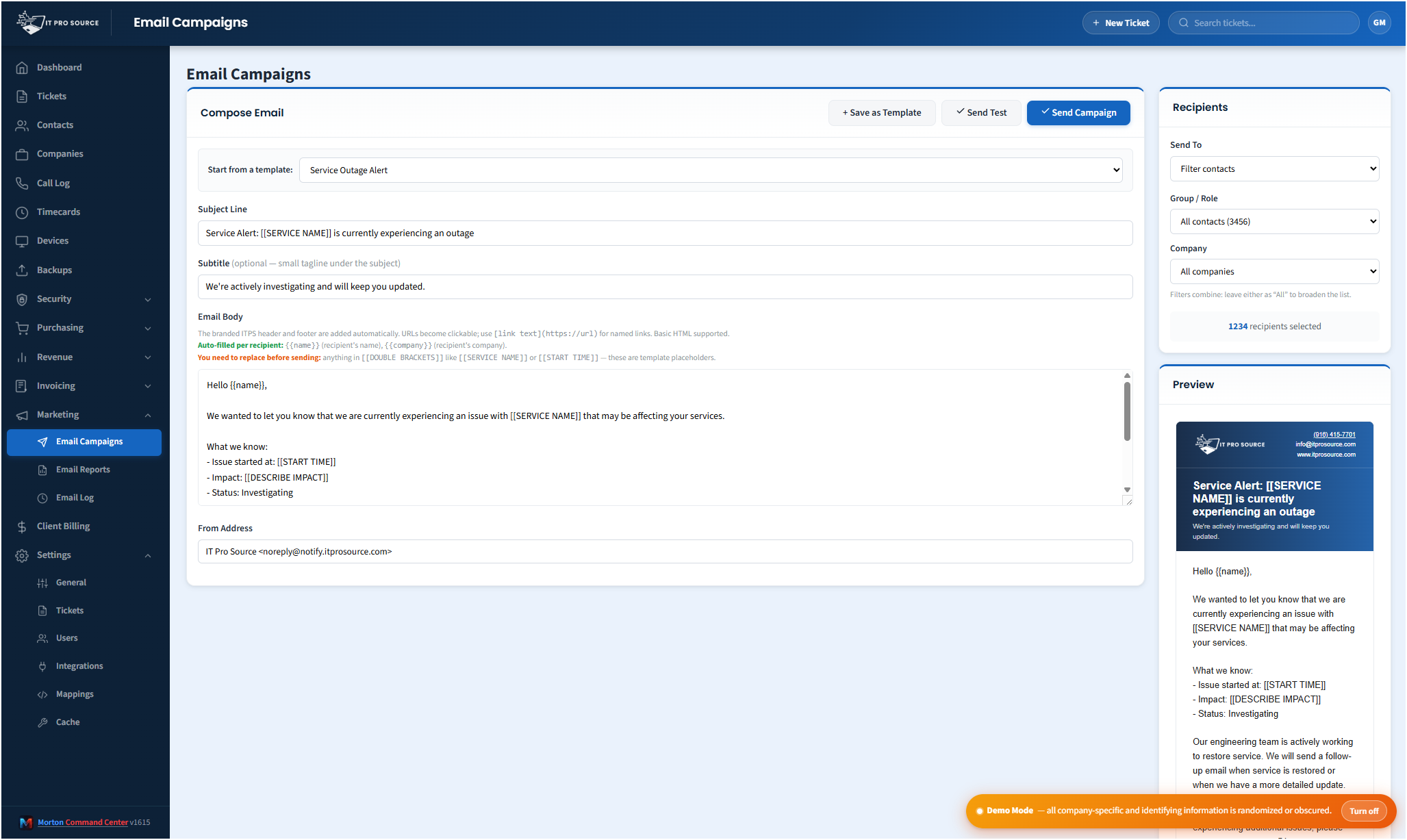
Task: Click the Revenue bar chart icon
Action: coord(22,357)
